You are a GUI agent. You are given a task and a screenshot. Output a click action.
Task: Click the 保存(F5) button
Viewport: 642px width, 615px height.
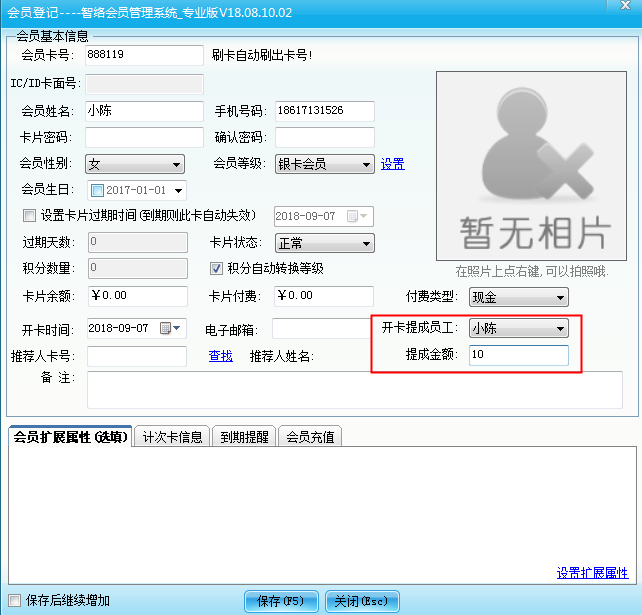(280, 601)
